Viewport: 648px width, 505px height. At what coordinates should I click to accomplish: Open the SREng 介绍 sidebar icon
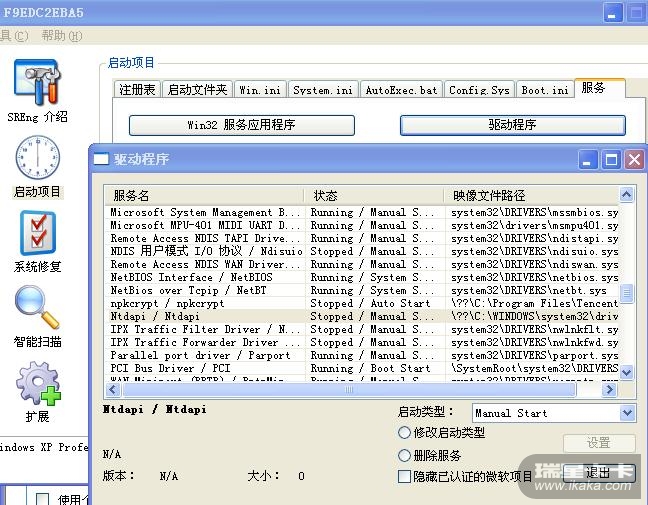[x=37, y=83]
